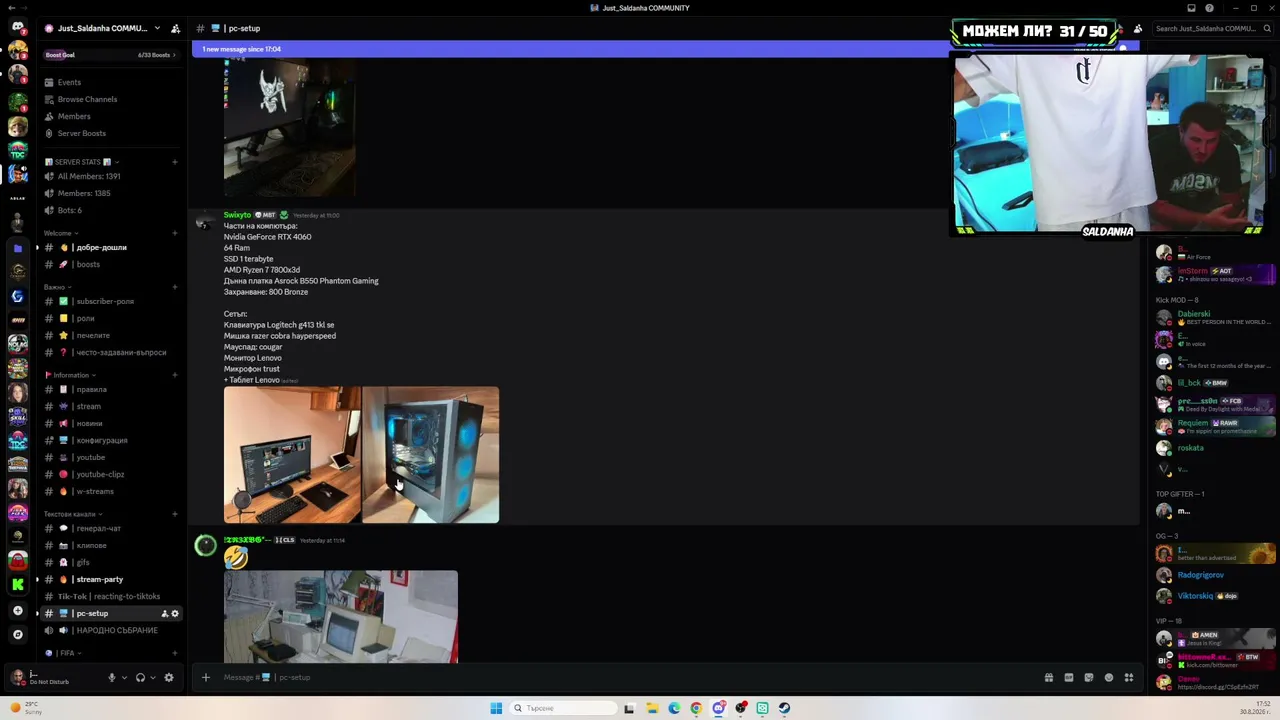Add a server with the plus icon
Screen dimensions: 1280x720
tap(17, 610)
